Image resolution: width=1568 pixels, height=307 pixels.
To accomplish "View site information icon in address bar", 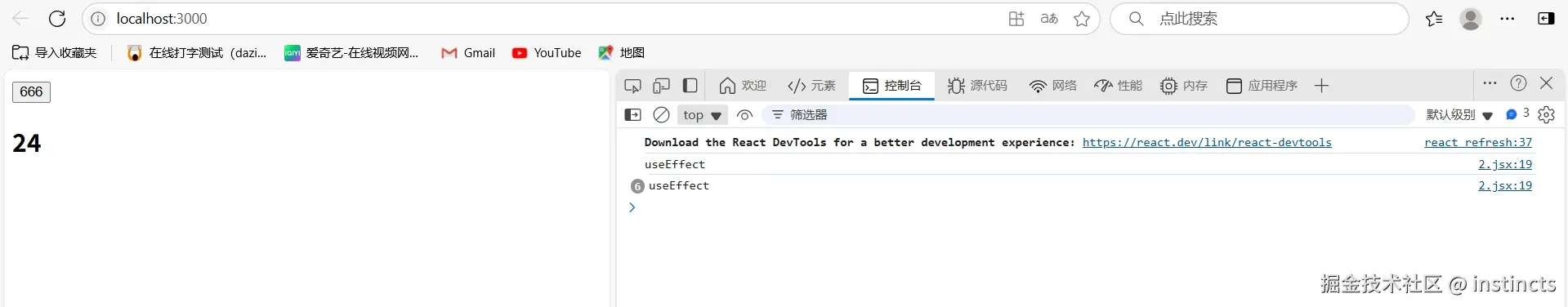I will coord(98,19).
